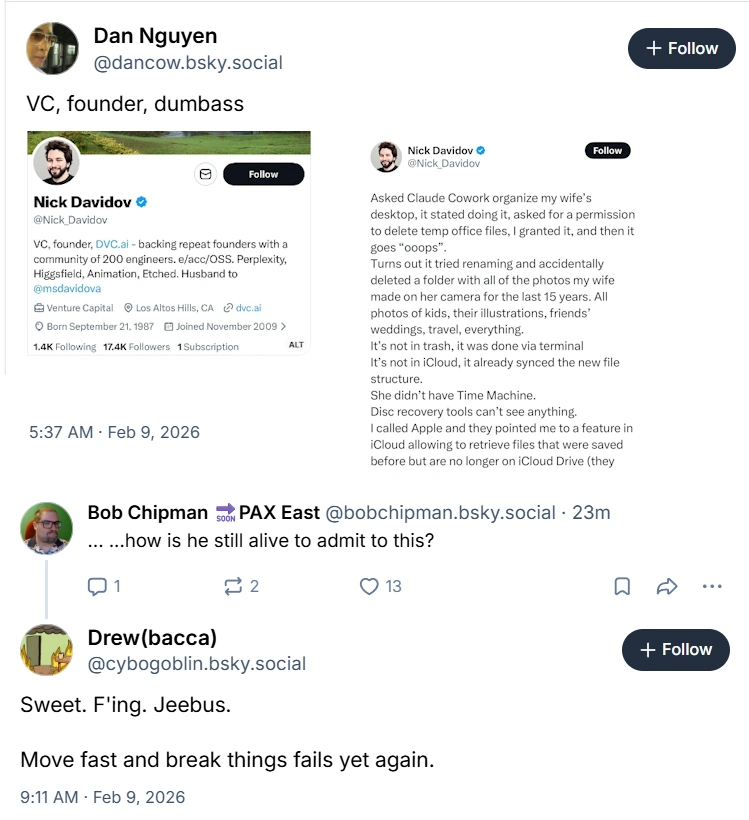Viewport: 749px width, 820px height.
Task: Open more options ellipsis on Bob's post
Action: 712,586
